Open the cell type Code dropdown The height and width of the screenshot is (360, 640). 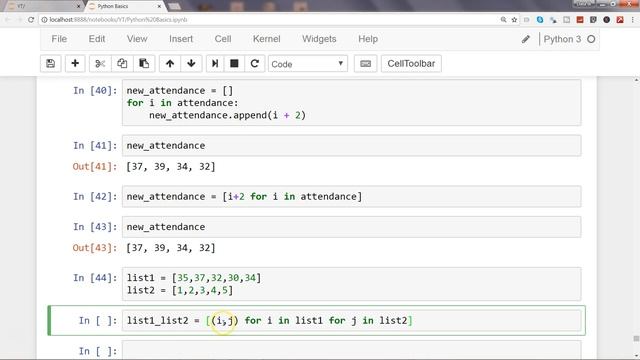tap(308, 64)
